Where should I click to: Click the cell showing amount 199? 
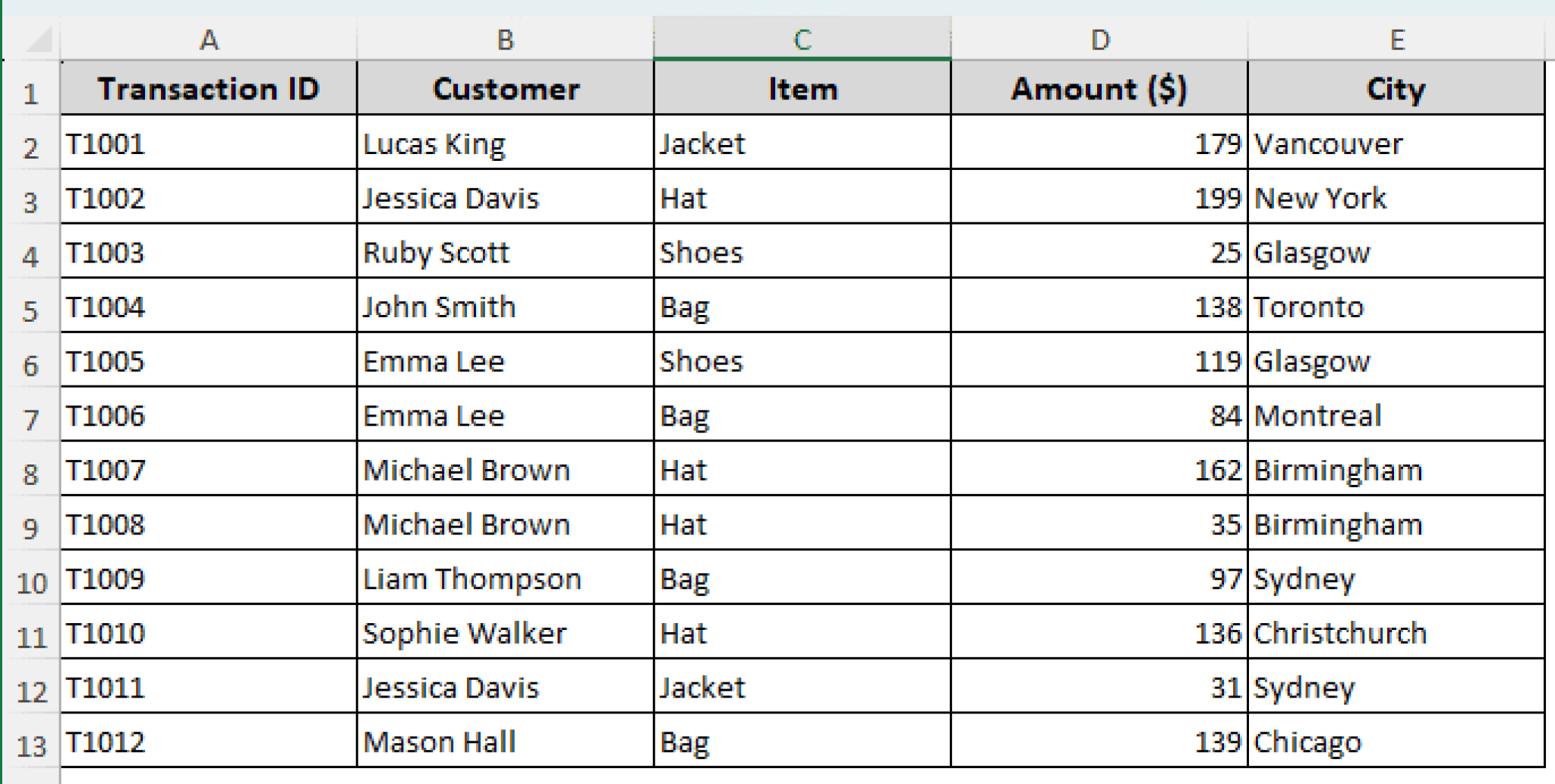pyautogui.click(x=1098, y=198)
